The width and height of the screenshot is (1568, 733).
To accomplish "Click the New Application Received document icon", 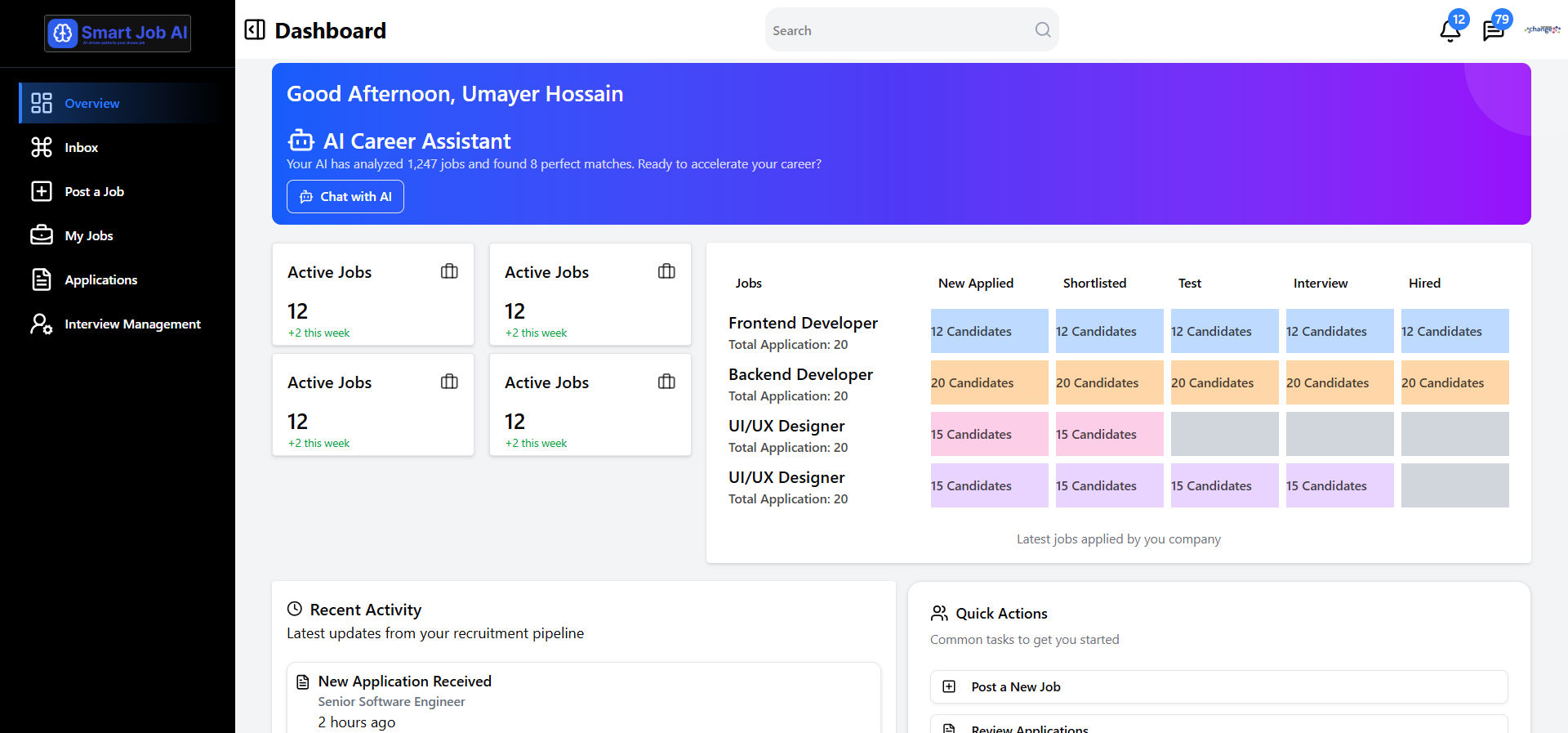I will pos(303,682).
